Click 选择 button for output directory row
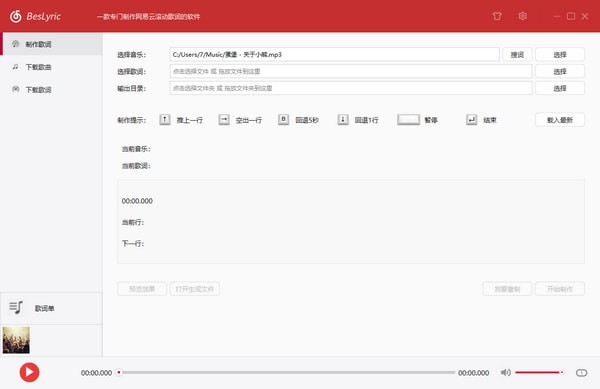600x389 pixels. point(560,88)
